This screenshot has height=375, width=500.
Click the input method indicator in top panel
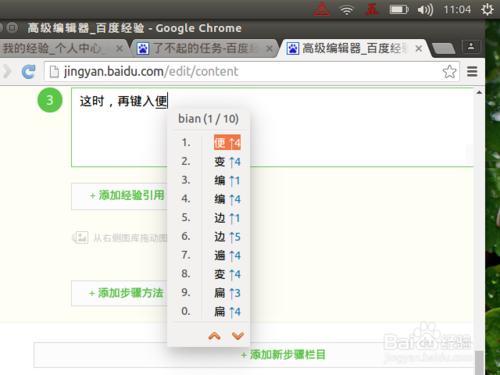[x=372, y=9]
